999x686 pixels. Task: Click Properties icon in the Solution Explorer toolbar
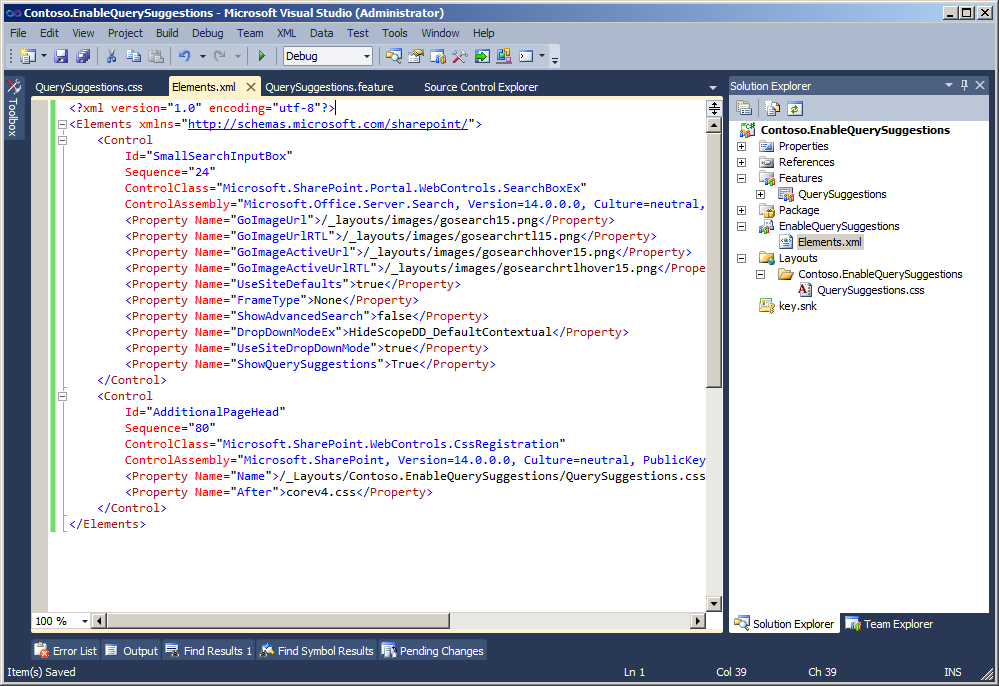click(x=744, y=108)
